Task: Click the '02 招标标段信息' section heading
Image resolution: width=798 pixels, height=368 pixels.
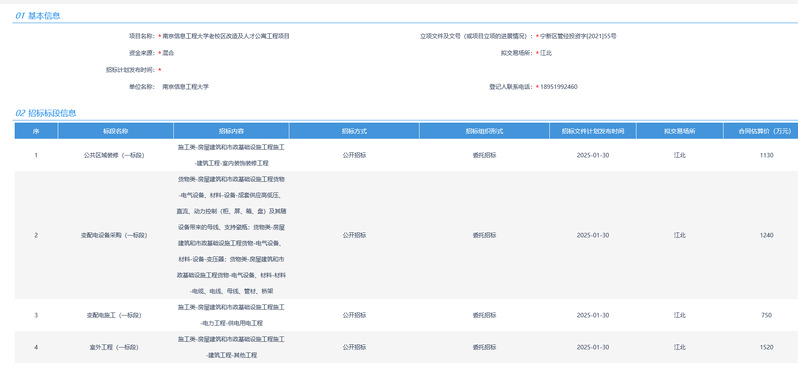Action: [x=46, y=113]
